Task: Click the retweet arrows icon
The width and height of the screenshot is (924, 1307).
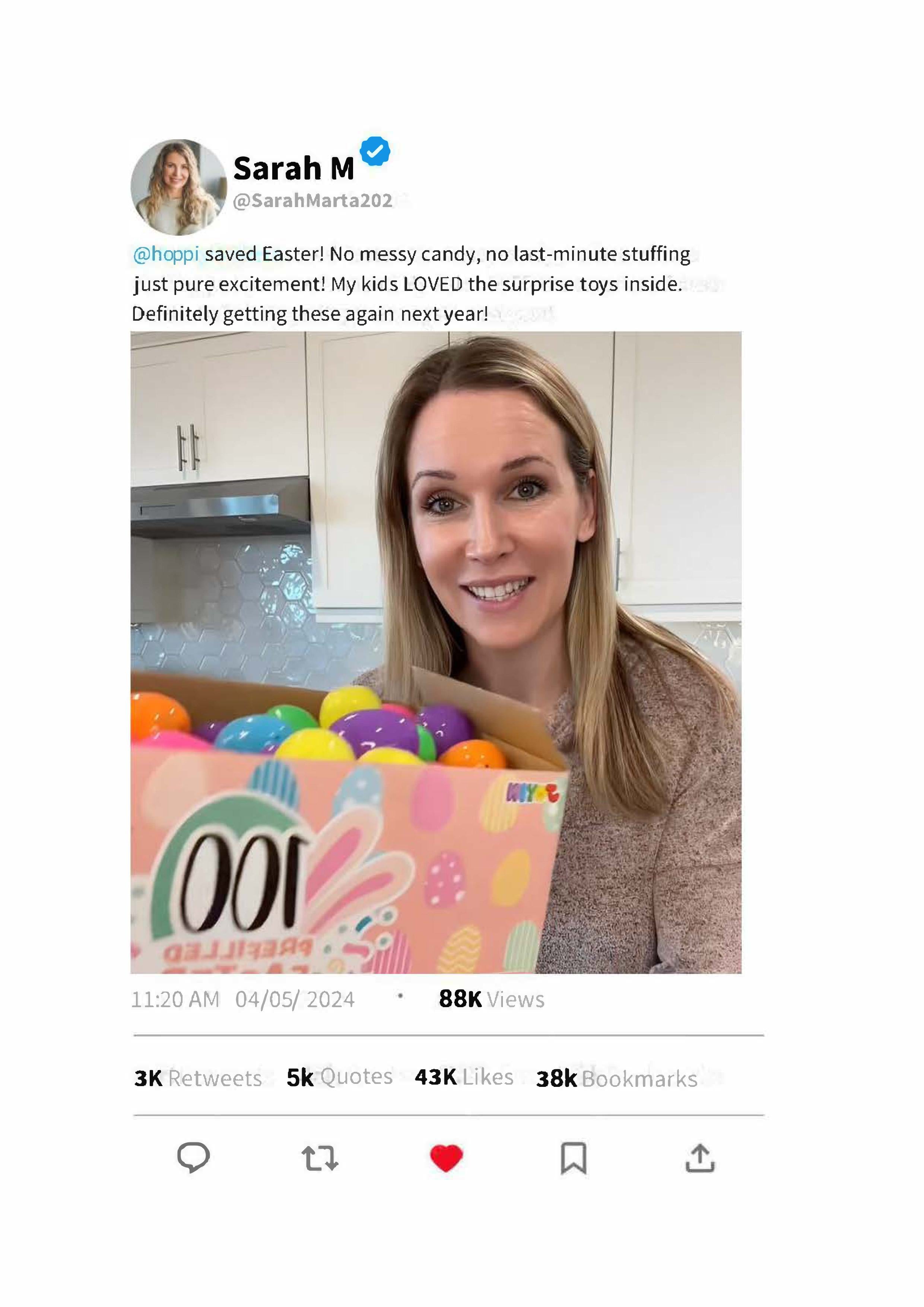Action: click(x=320, y=1158)
